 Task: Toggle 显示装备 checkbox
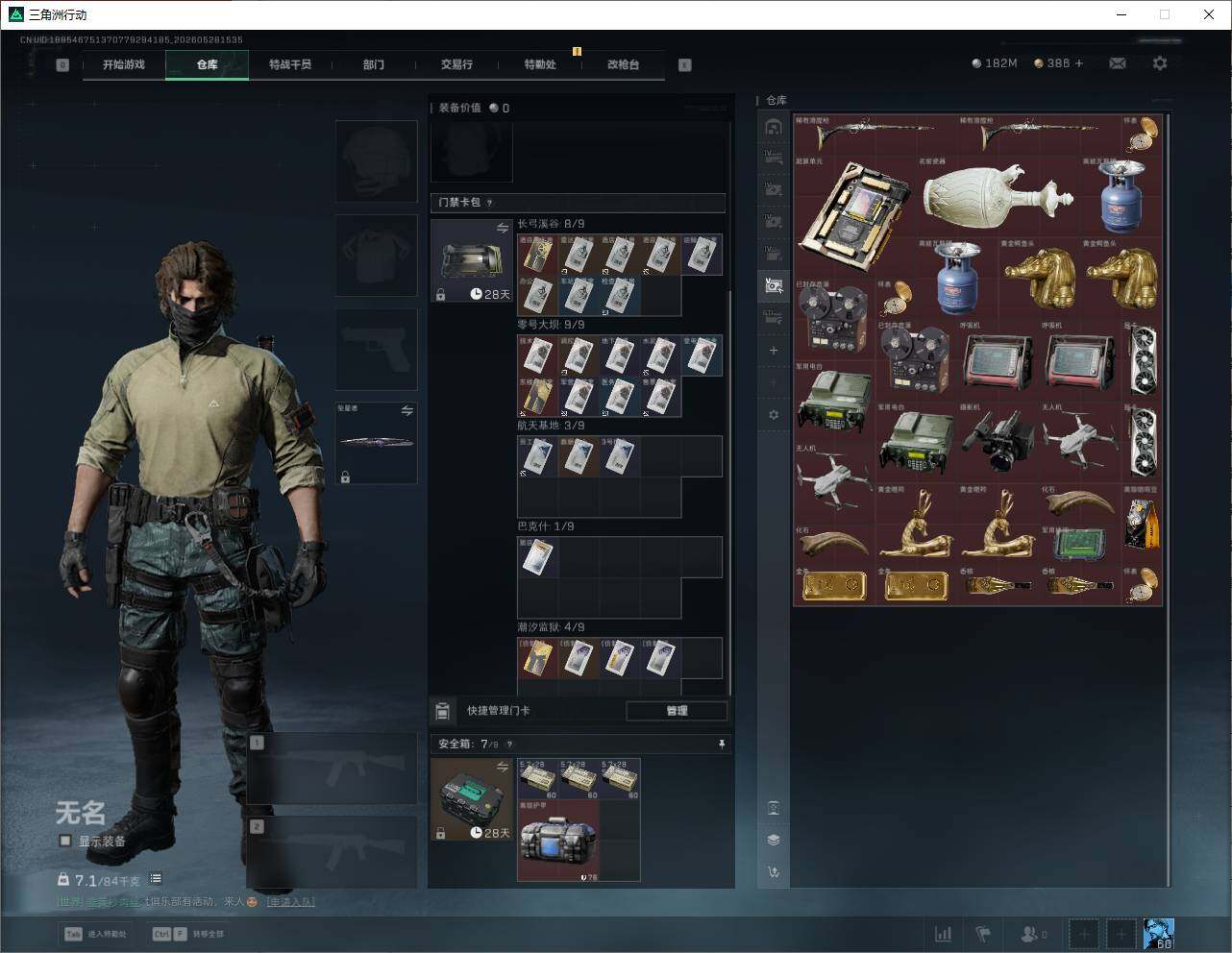(65, 841)
